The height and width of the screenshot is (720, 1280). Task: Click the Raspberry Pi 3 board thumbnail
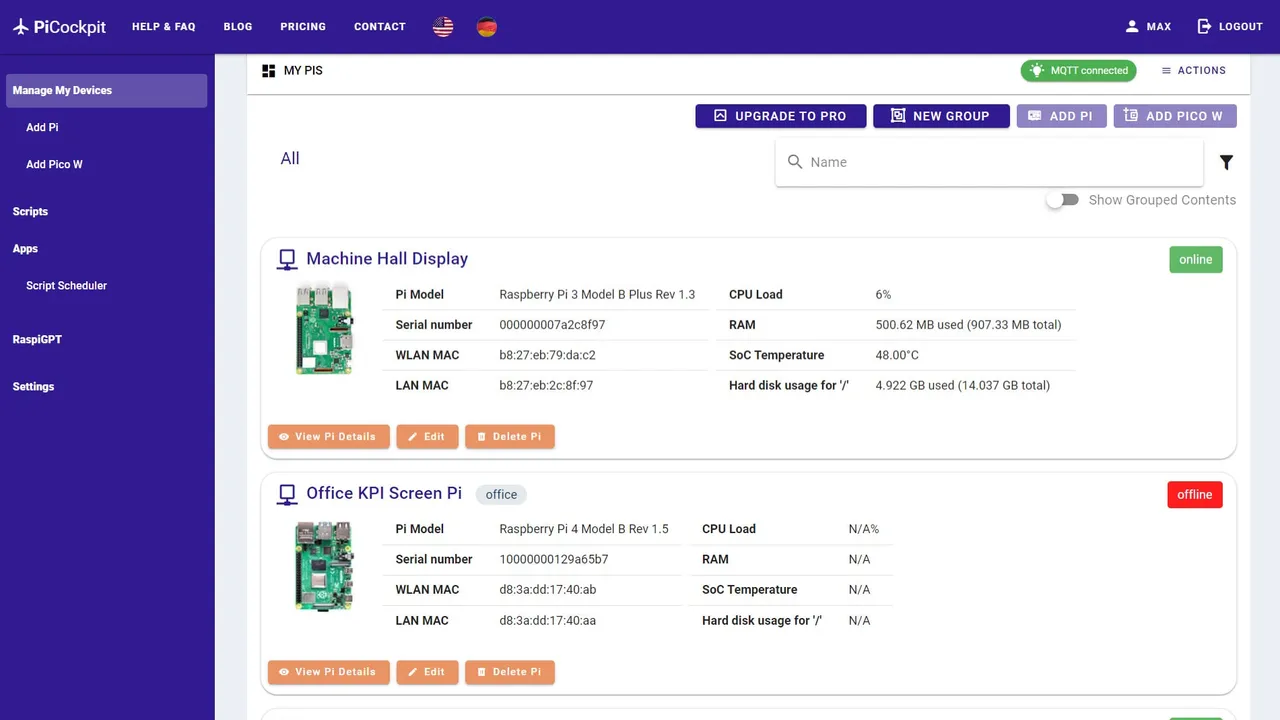[324, 330]
